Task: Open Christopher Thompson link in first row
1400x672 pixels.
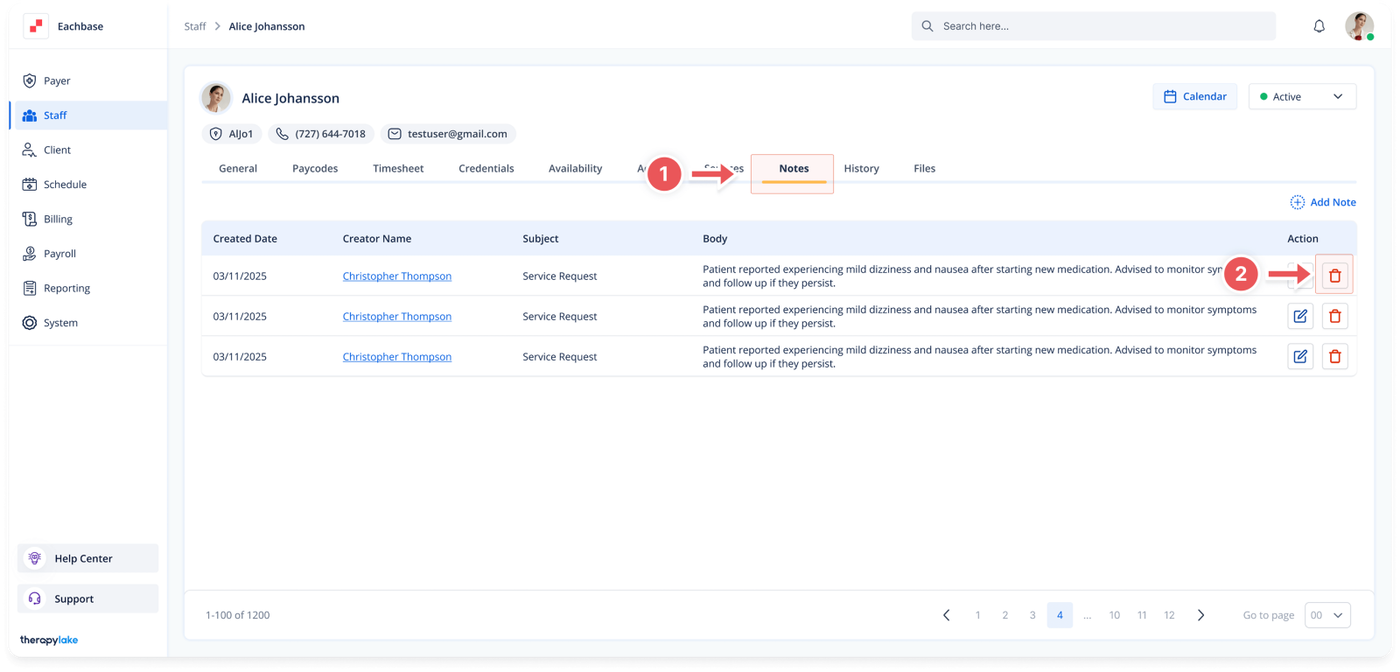Action: tap(397, 276)
